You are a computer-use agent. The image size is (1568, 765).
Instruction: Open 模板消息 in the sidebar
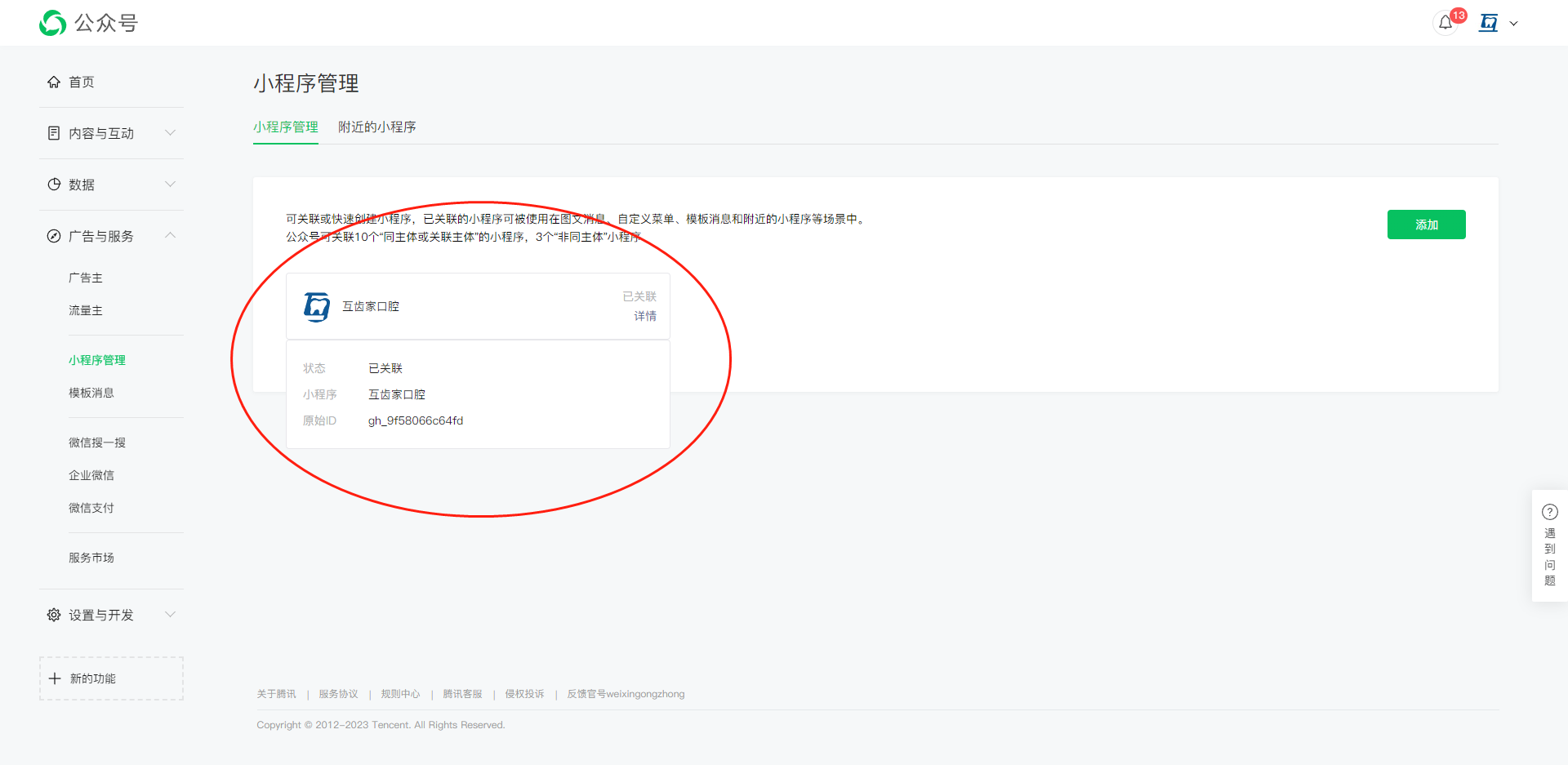pyautogui.click(x=91, y=393)
